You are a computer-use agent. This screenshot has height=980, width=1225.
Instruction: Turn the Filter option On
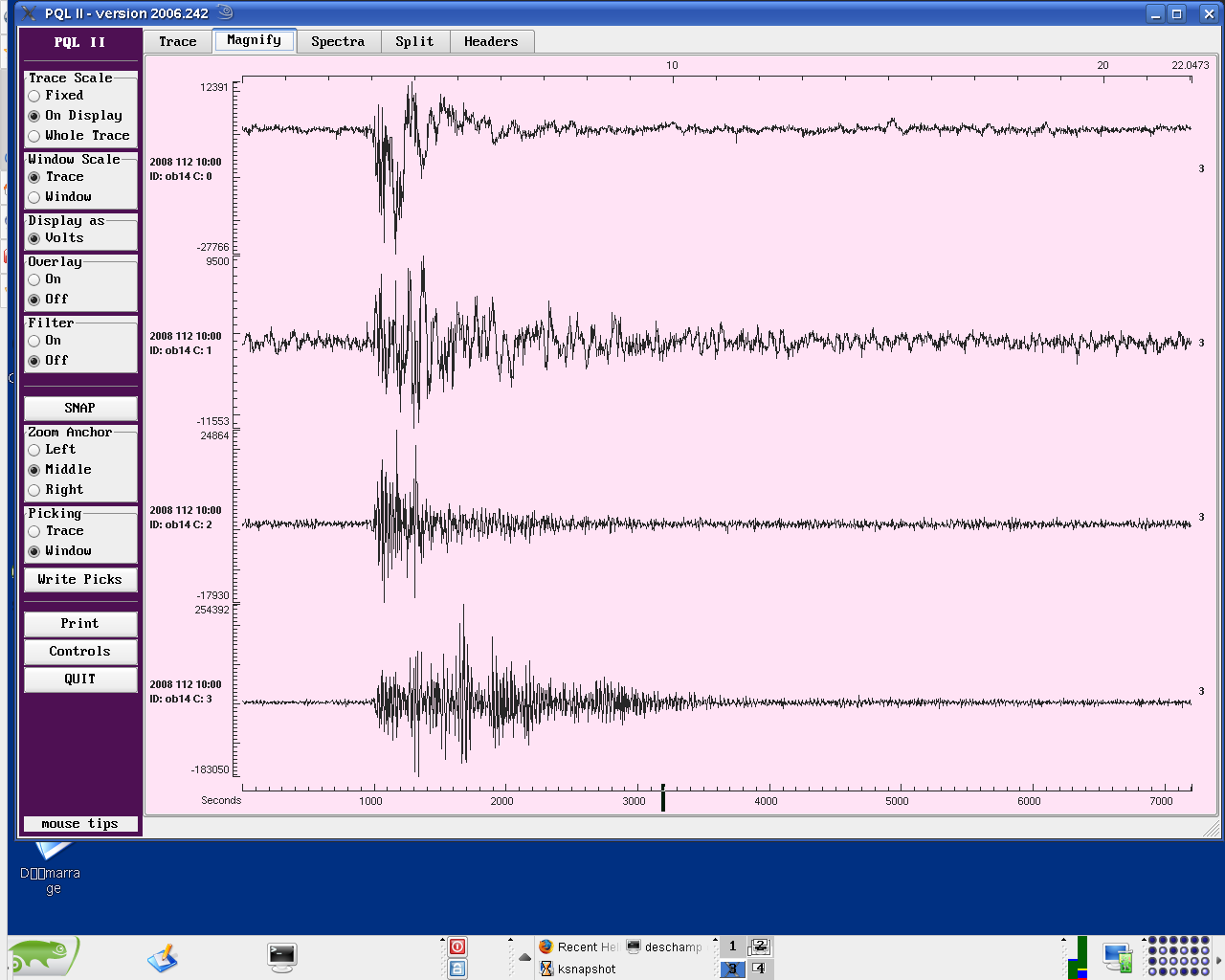pos(34,341)
